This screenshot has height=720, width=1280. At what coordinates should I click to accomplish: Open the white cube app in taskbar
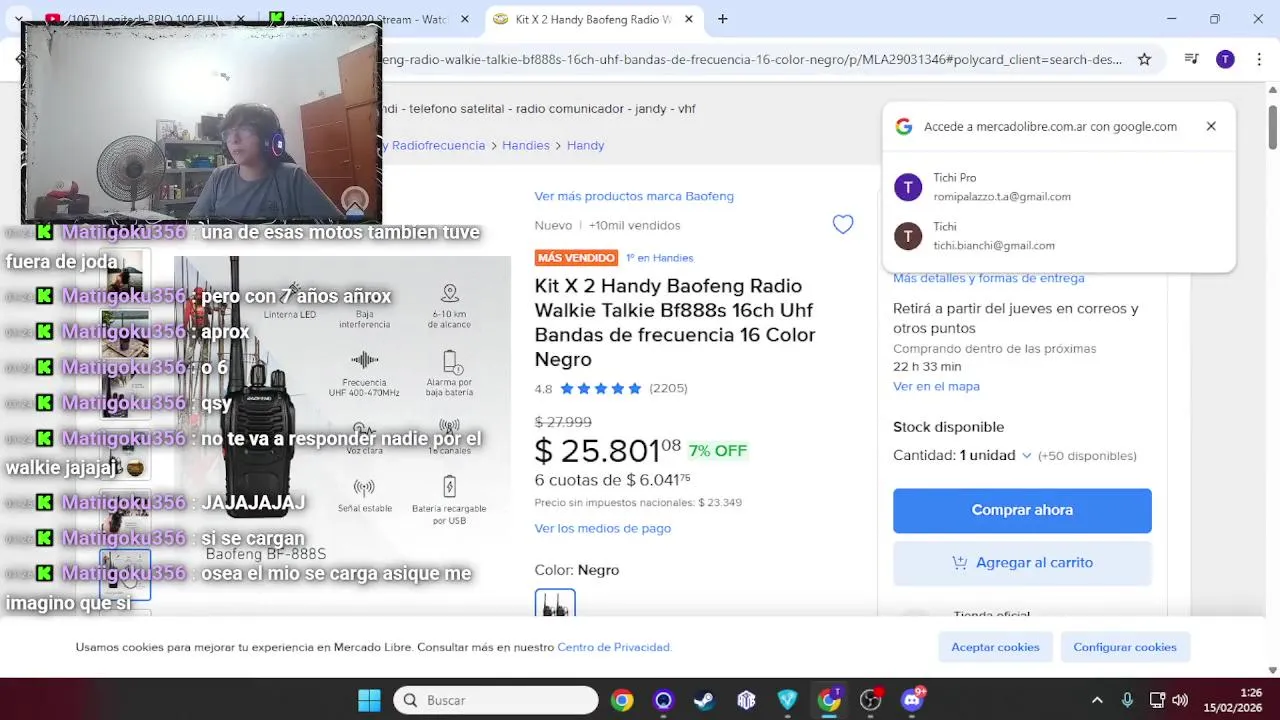tap(746, 700)
